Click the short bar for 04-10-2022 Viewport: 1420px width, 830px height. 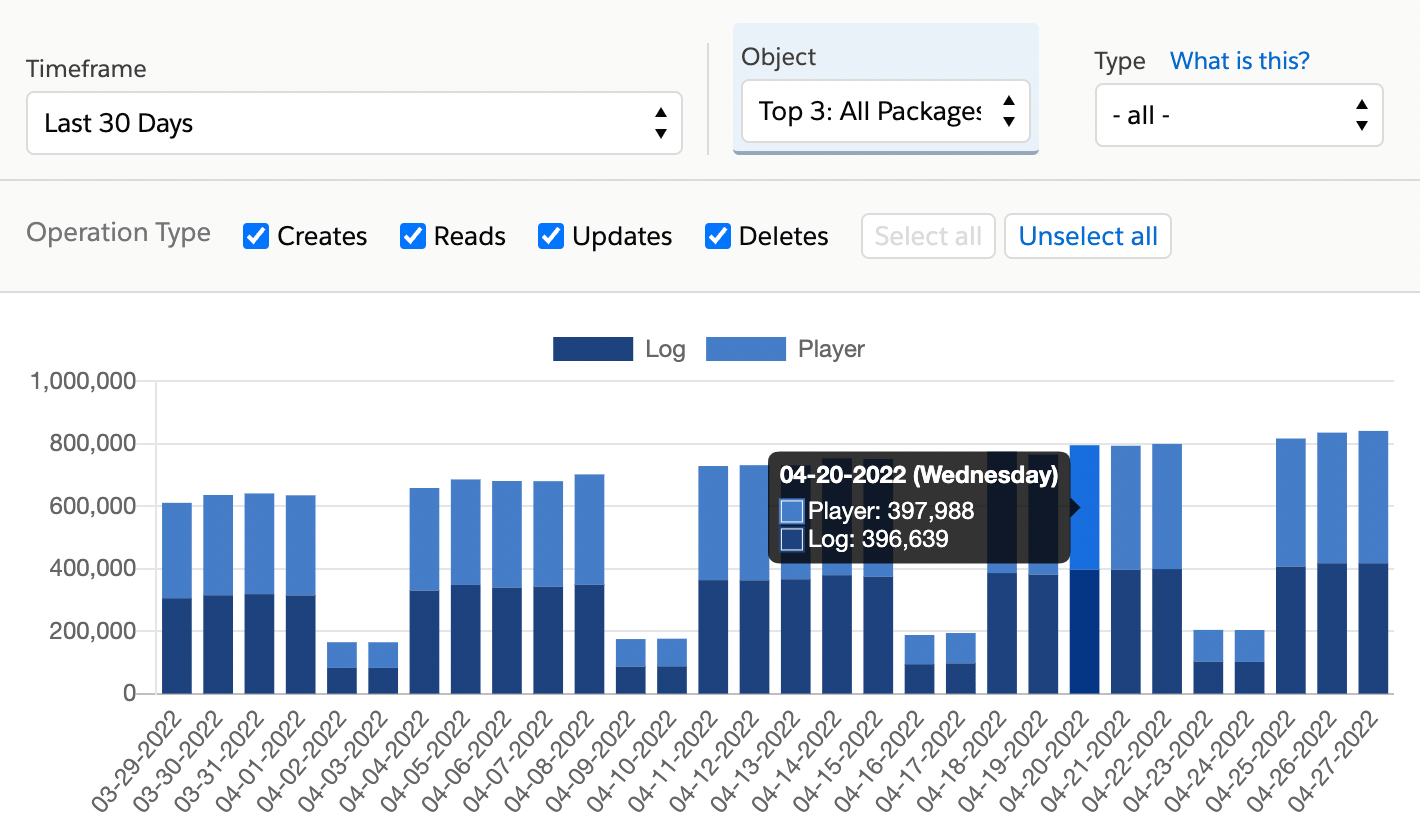click(672, 666)
